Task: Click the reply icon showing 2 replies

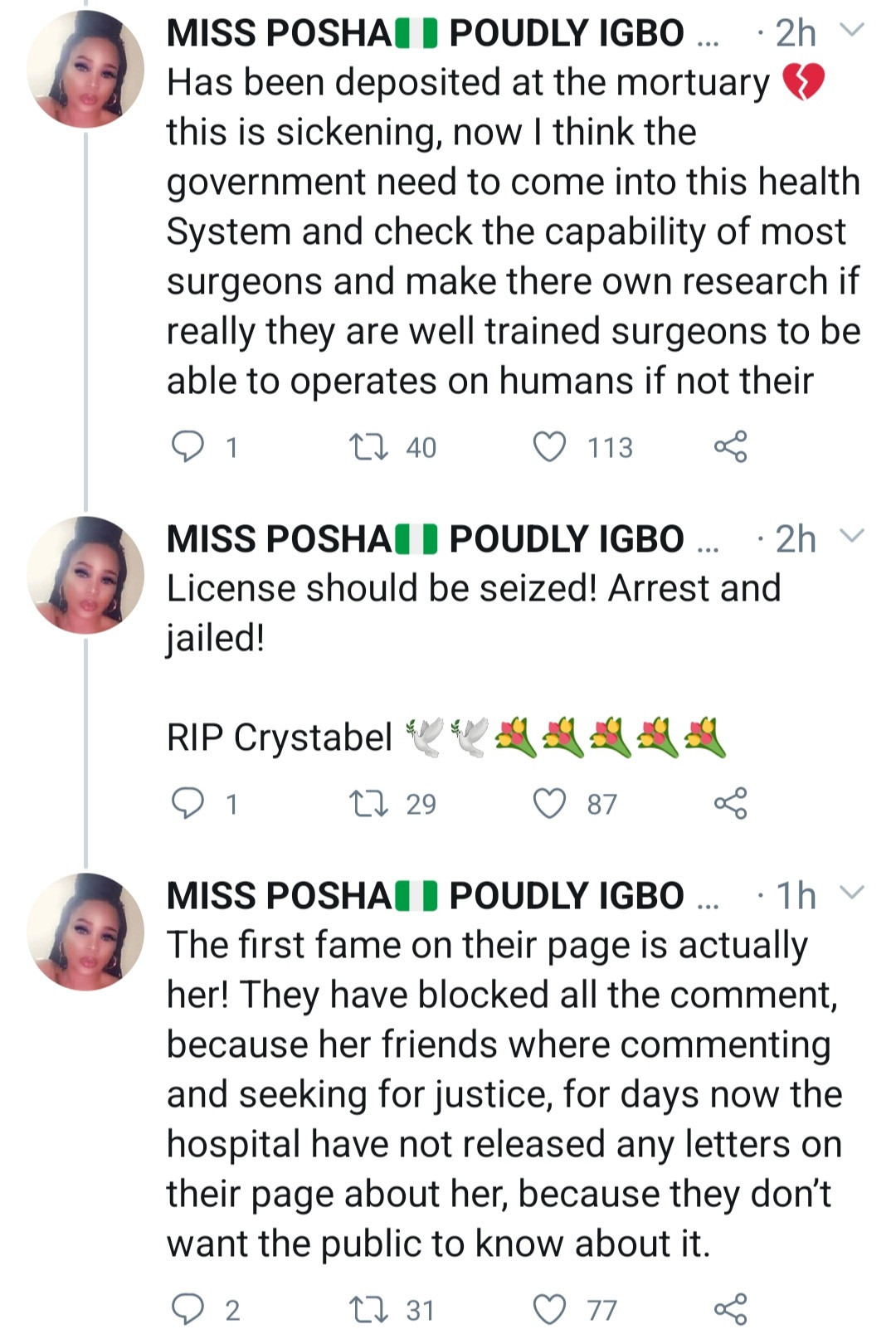Action: pyautogui.click(x=189, y=1307)
